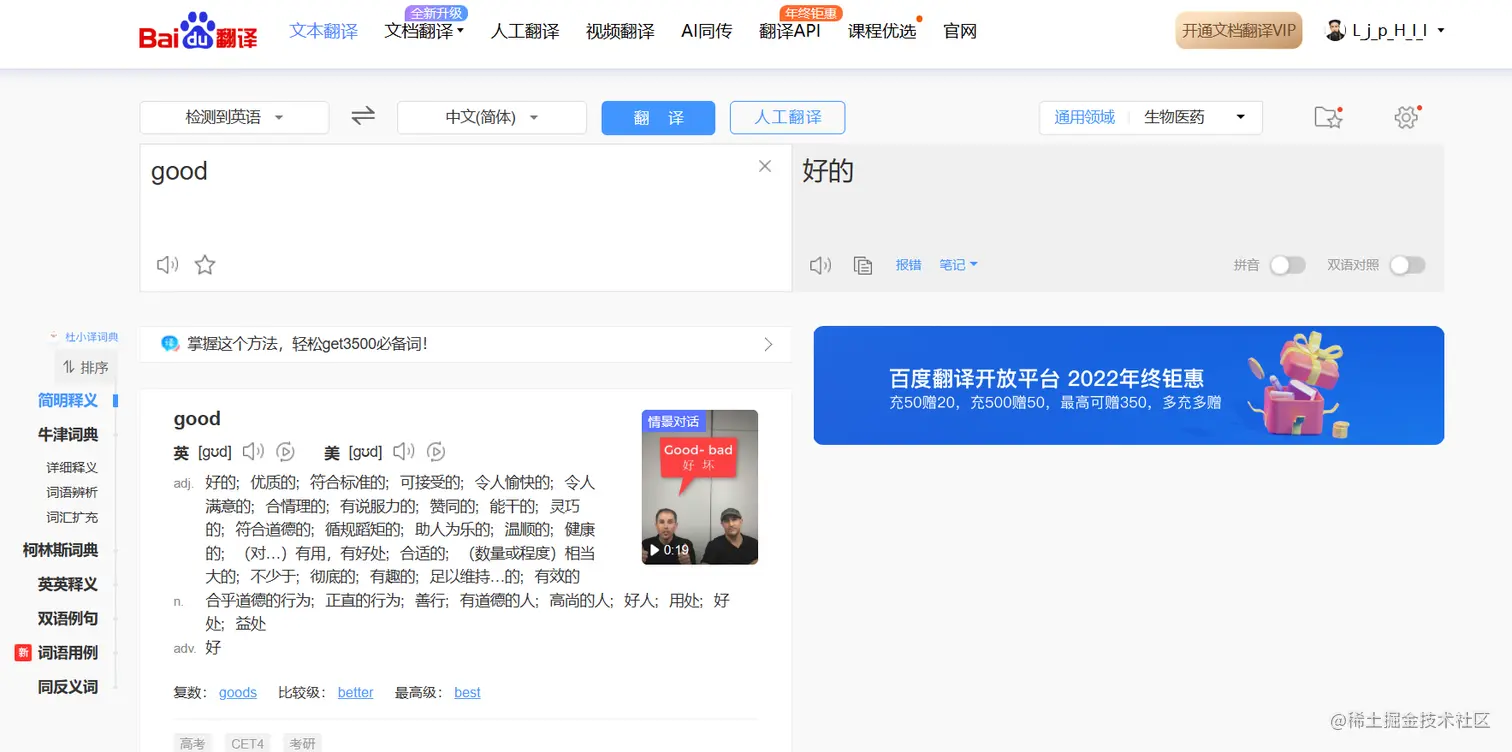Expand the 文档翻译 menu

point(424,31)
